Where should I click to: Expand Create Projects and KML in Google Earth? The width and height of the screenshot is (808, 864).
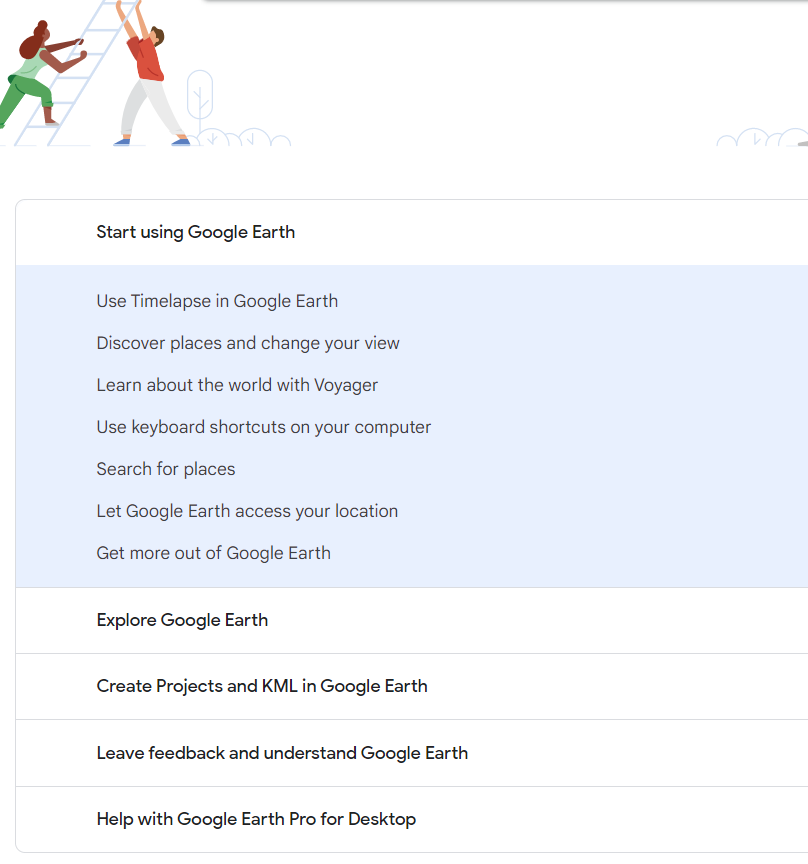point(412,687)
